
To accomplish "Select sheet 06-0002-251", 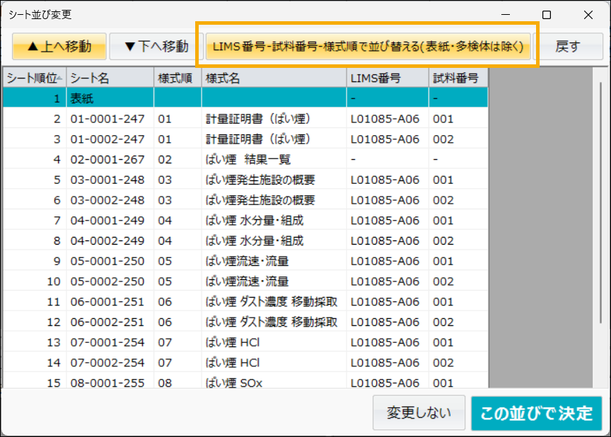I will [x=245, y=322].
